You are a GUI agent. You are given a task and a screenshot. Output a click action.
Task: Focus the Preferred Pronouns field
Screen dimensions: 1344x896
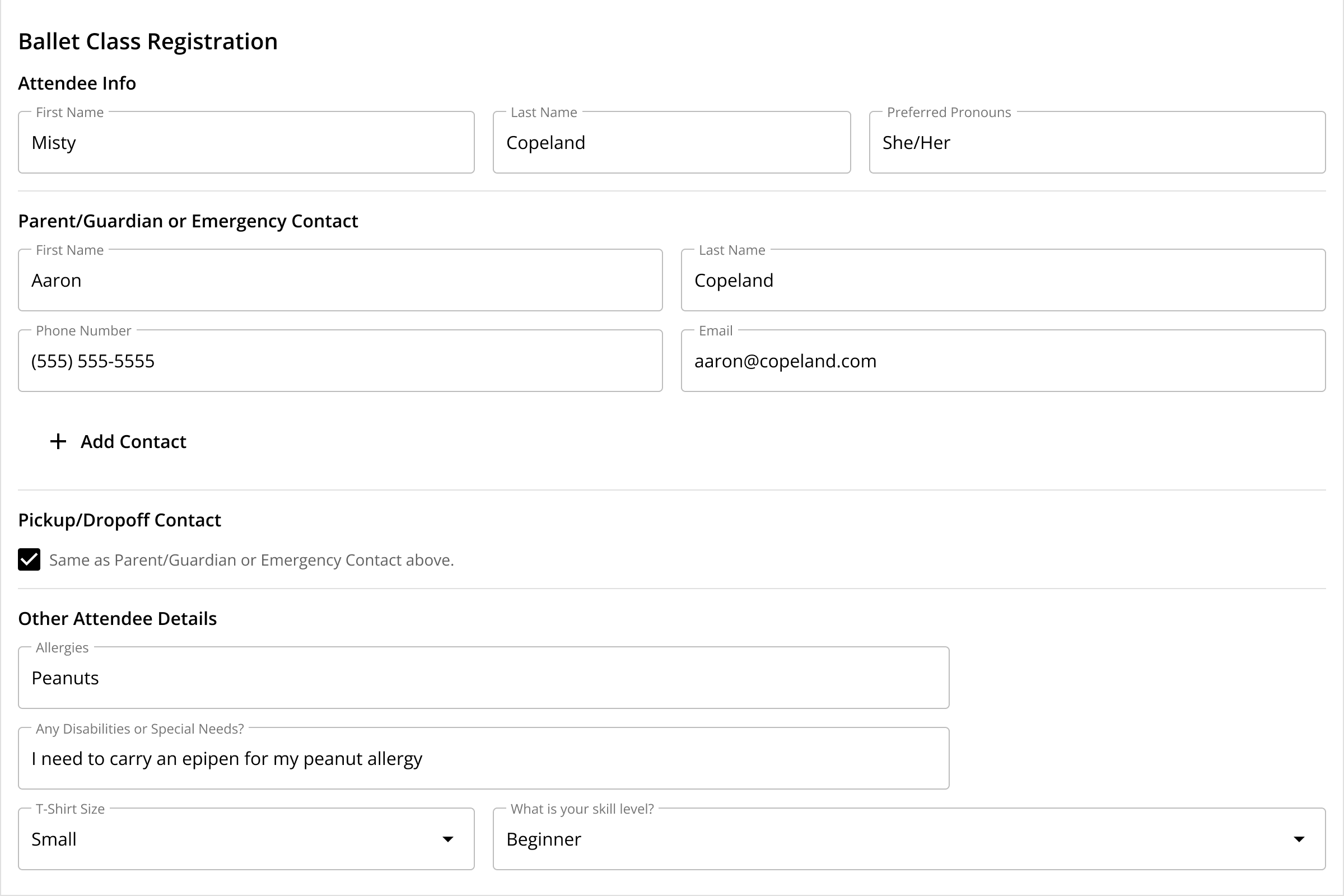[1097, 142]
